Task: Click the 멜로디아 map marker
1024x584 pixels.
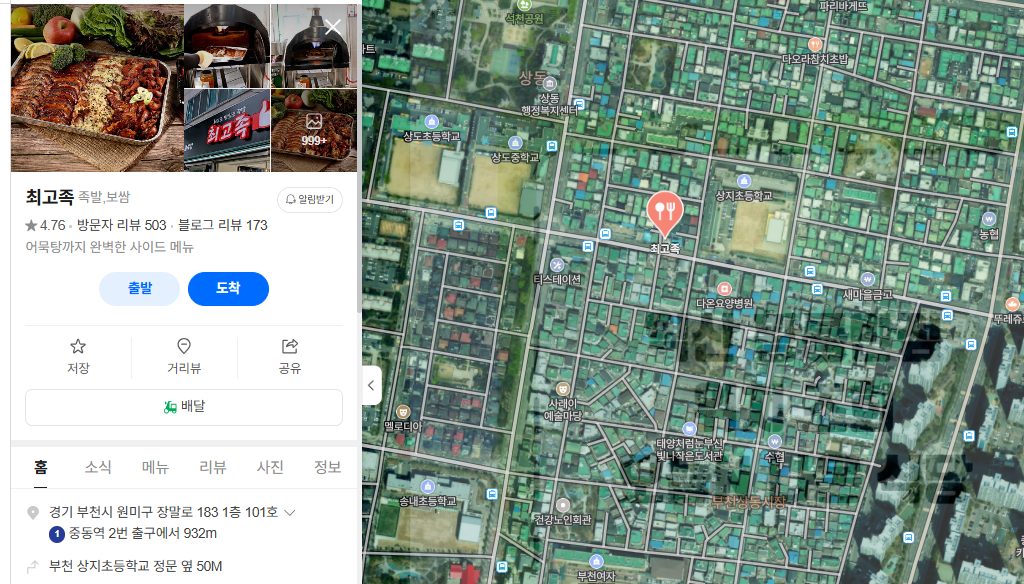Action: point(403,412)
